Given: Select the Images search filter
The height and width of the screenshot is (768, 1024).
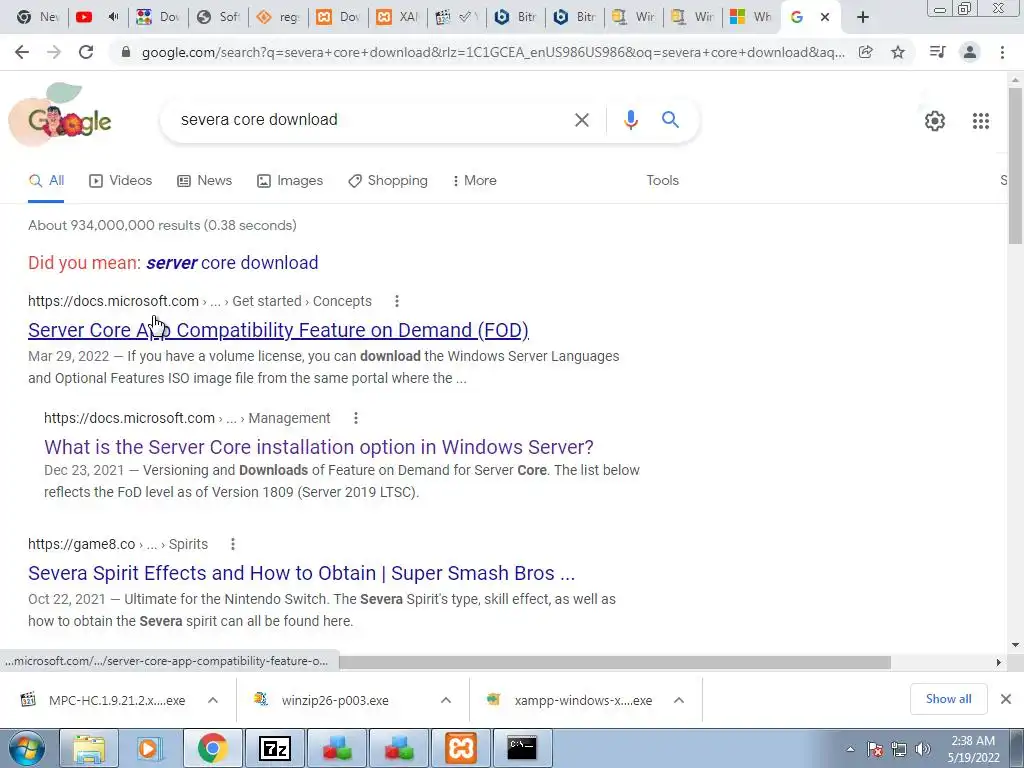Looking at the screenshot, I should point(290,180).
